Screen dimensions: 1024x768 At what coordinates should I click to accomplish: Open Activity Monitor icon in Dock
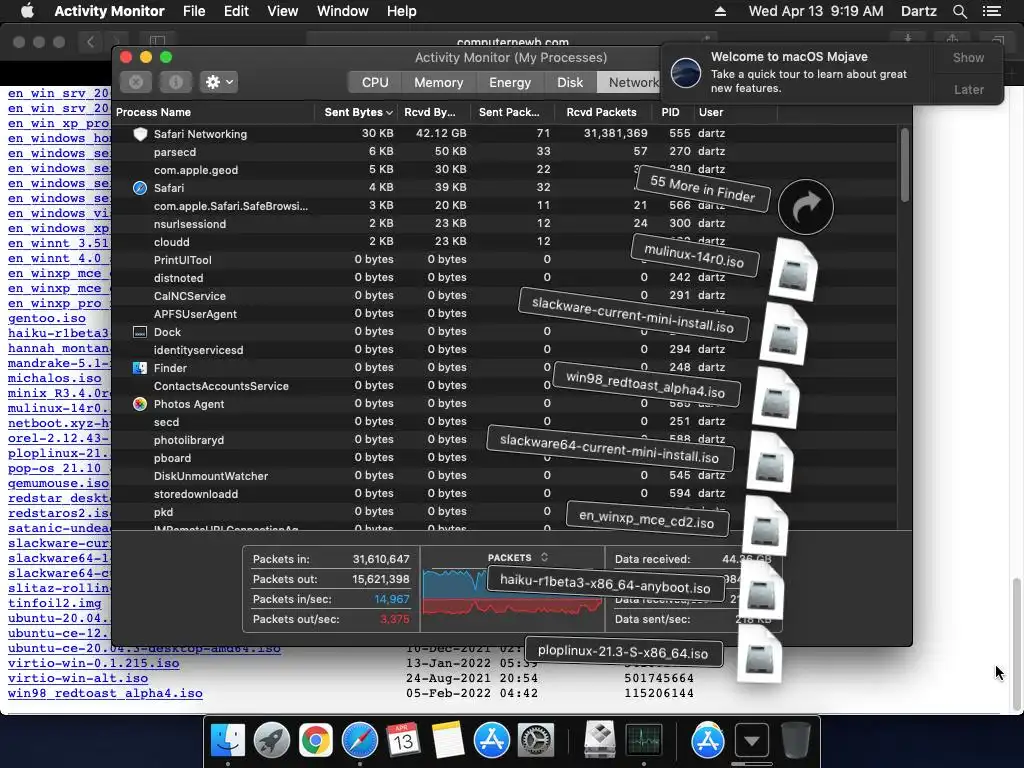pos(643,740)
